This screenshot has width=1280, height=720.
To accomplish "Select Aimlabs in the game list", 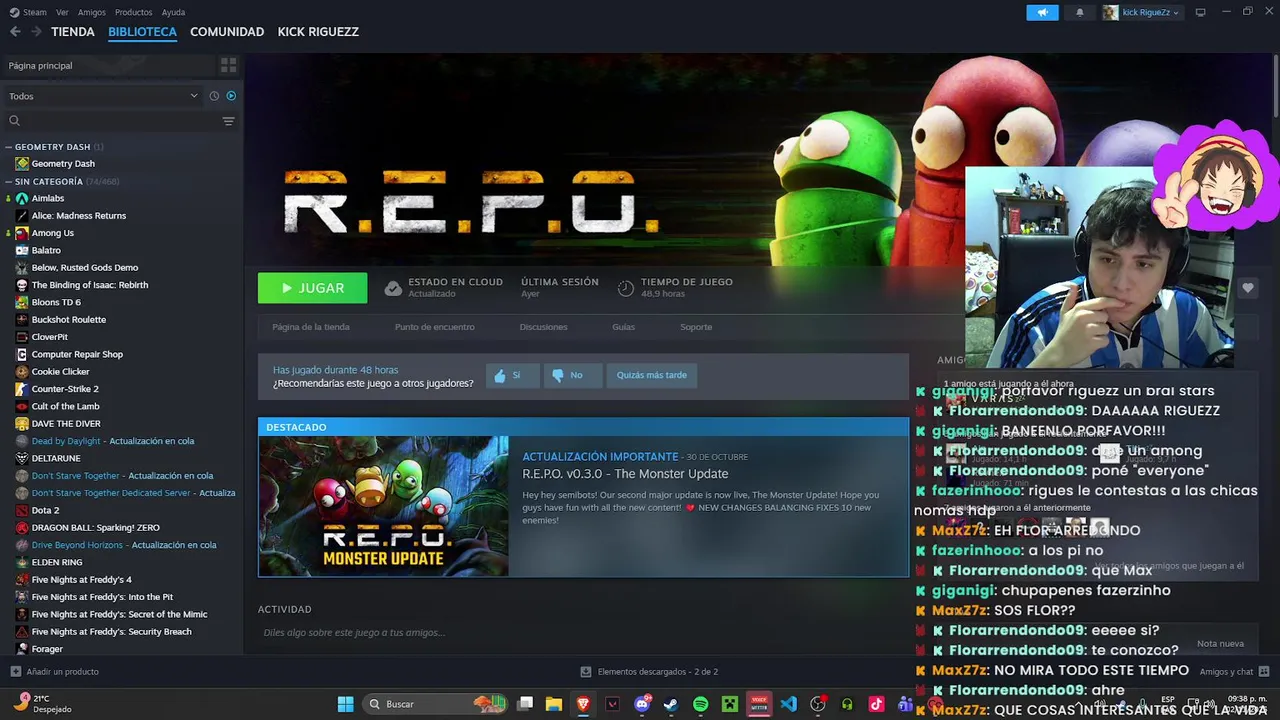I will tap(47, 198).
